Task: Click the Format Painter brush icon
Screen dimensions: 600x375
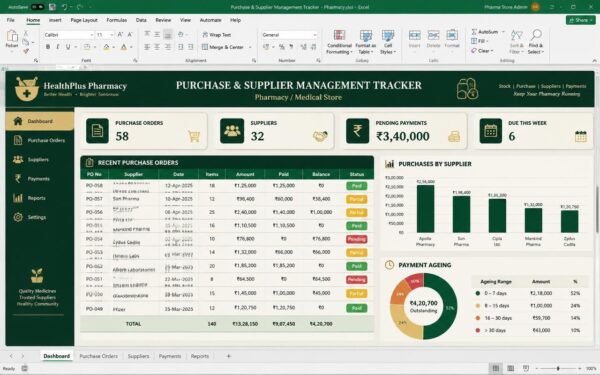Action: click(26, 51)
